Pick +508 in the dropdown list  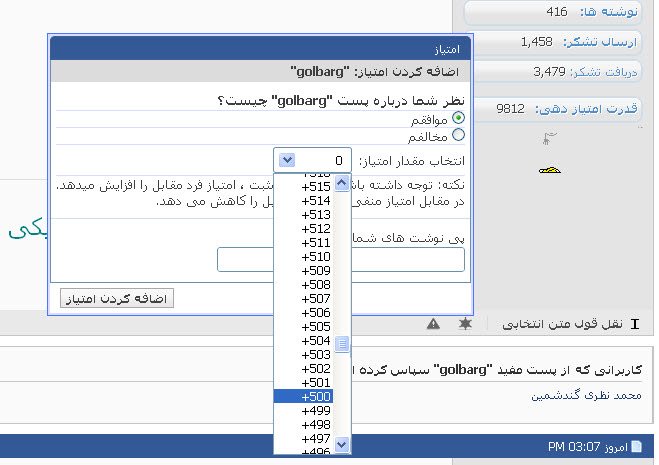303,285
